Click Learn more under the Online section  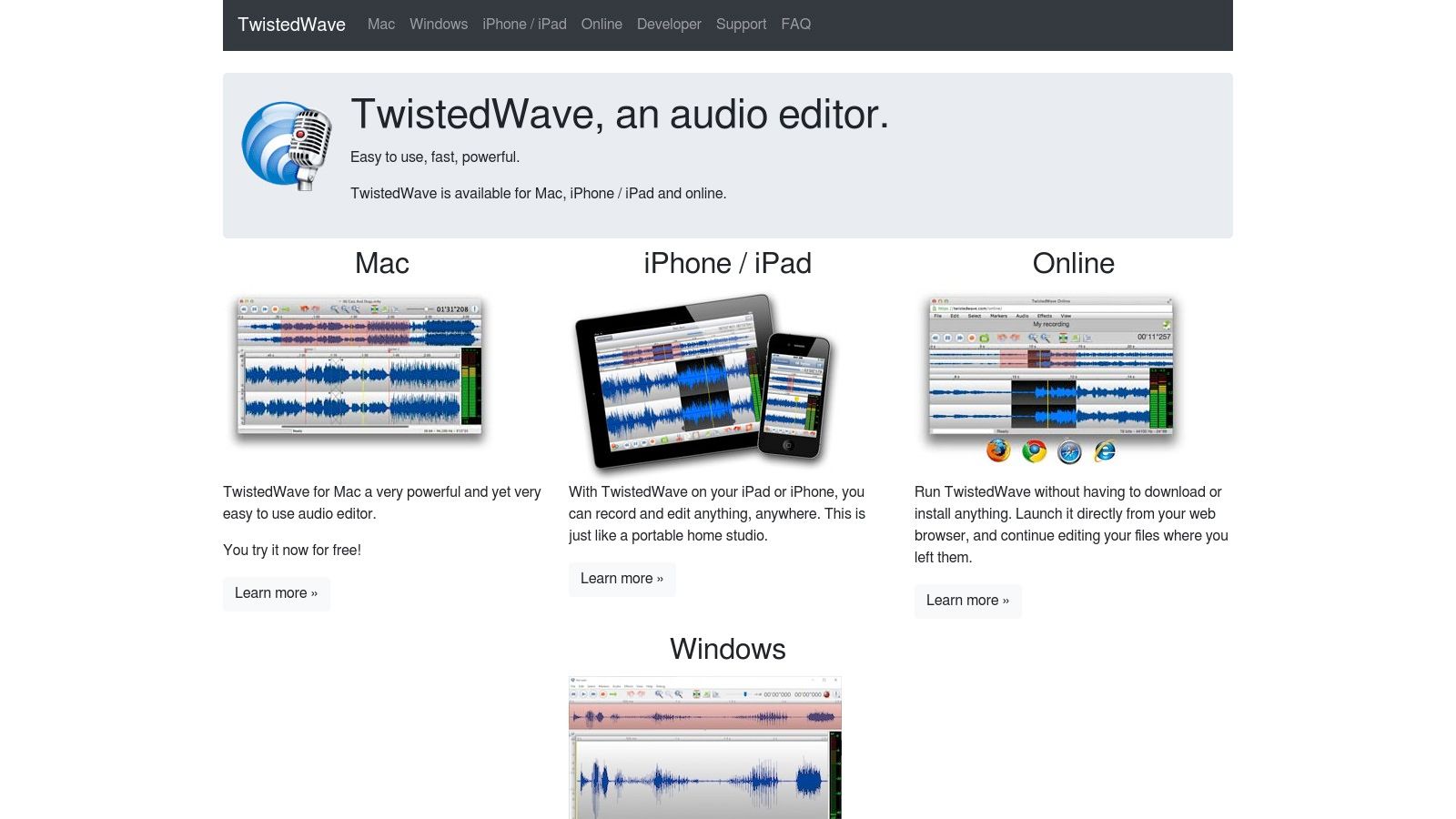point(968,601)
